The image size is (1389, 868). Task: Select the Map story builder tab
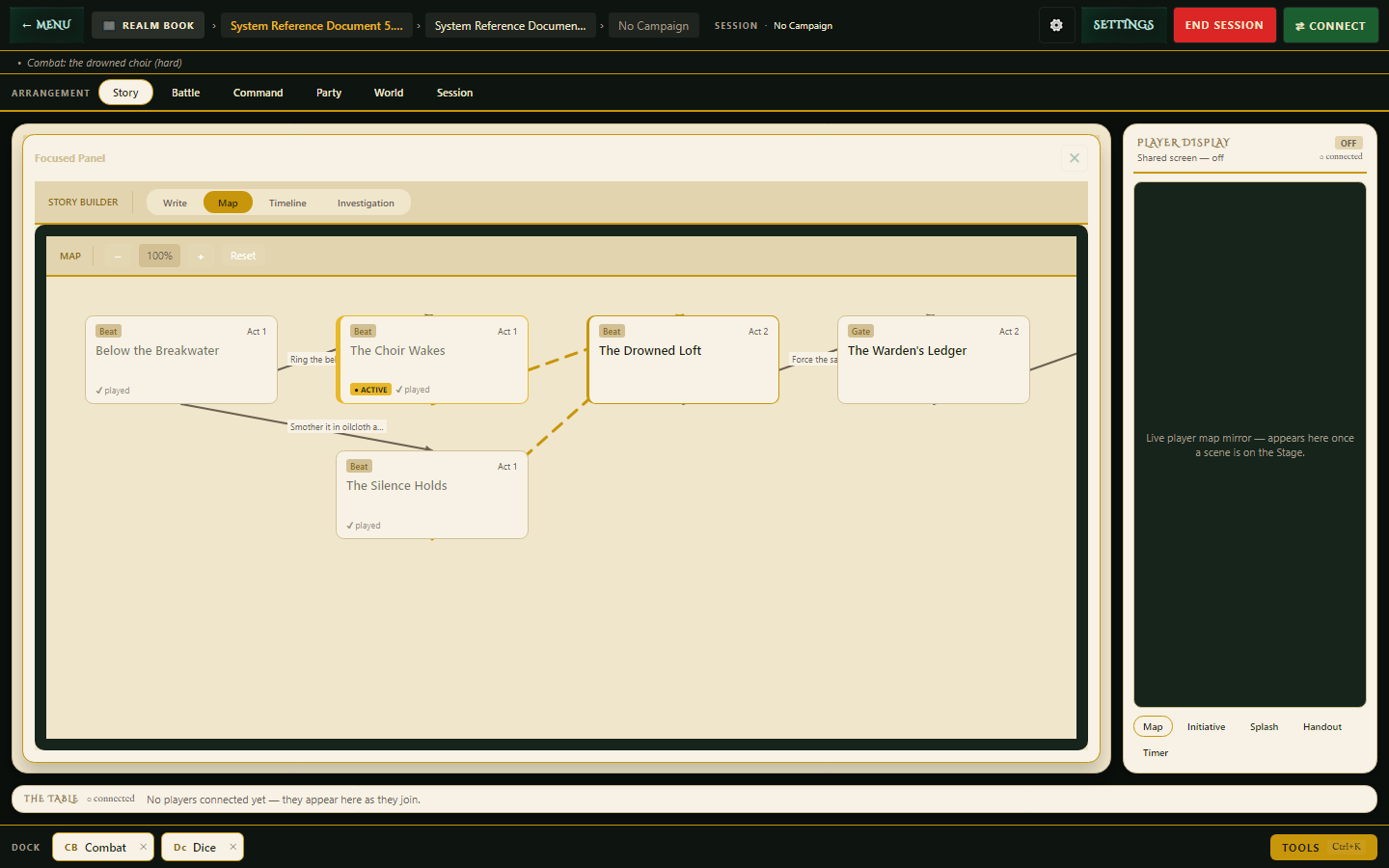pyautogui.click(x=228, y=203)
